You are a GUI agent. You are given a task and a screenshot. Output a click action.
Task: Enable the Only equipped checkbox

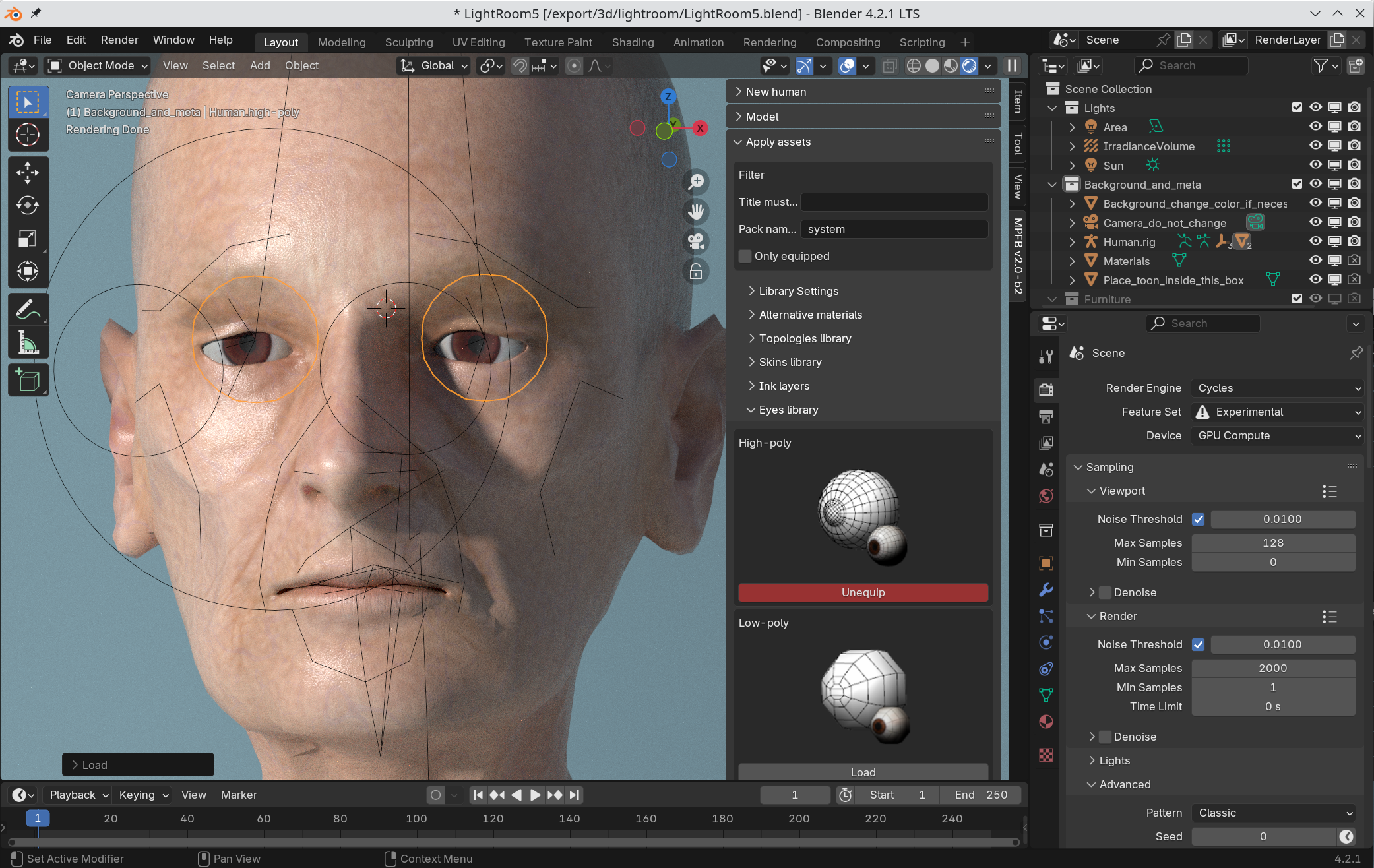click(745, 256)
